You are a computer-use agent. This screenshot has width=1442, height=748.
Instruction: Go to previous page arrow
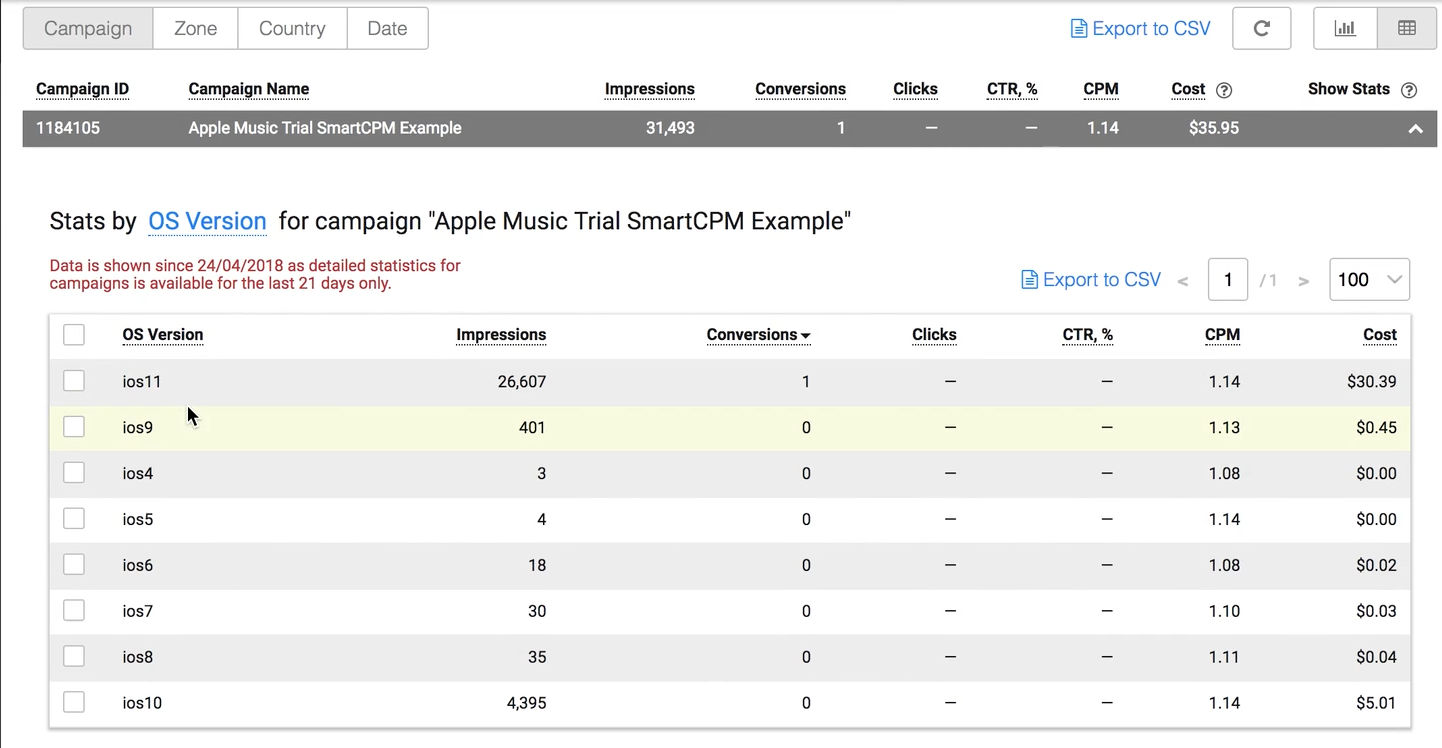[1183, 281]
